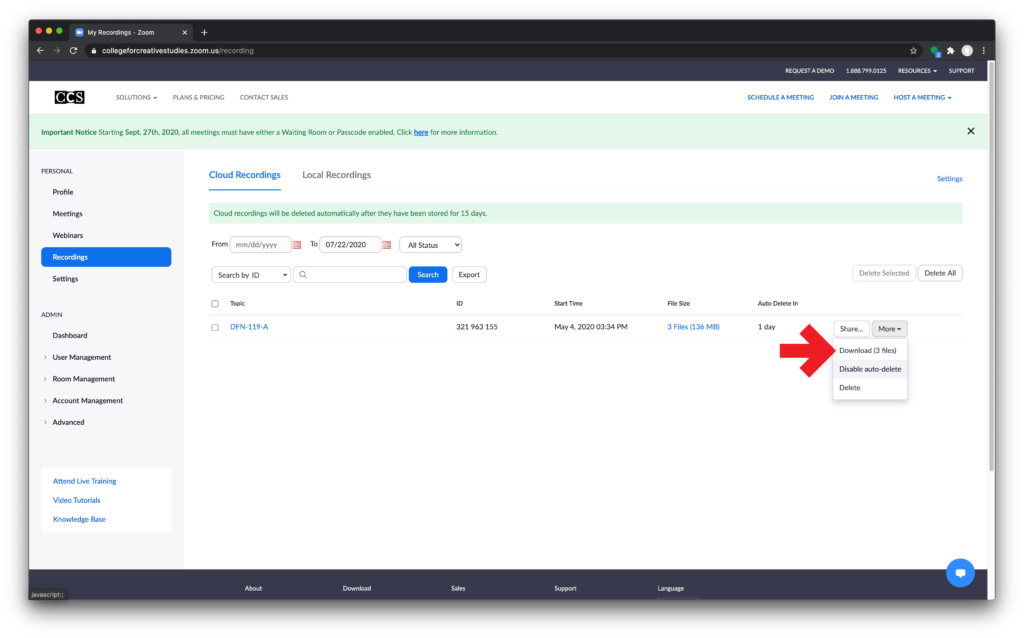
Task: Open a new browser tab
Action: click(204, 32)
